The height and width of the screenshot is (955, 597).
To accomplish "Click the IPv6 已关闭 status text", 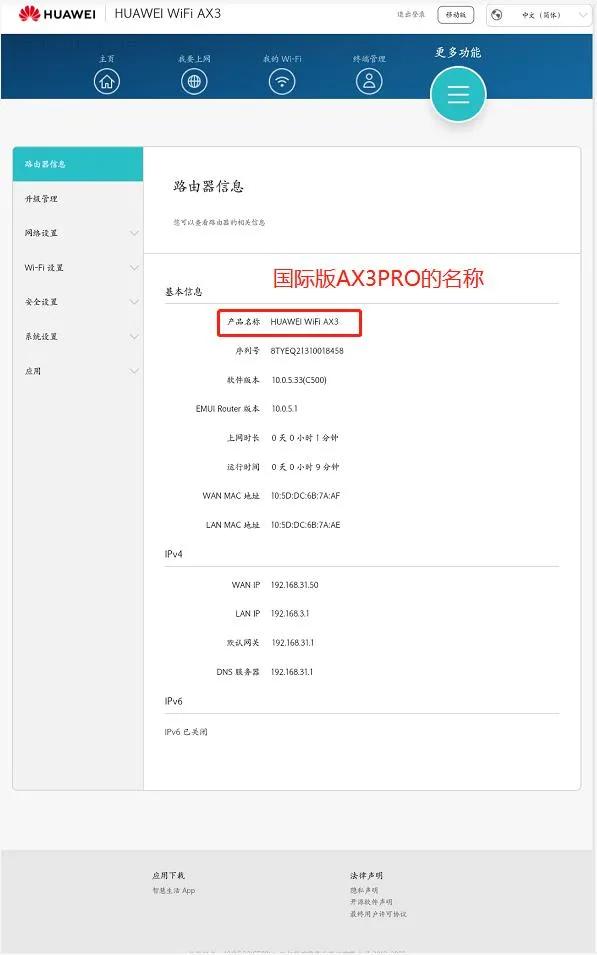I will point(186,732).
